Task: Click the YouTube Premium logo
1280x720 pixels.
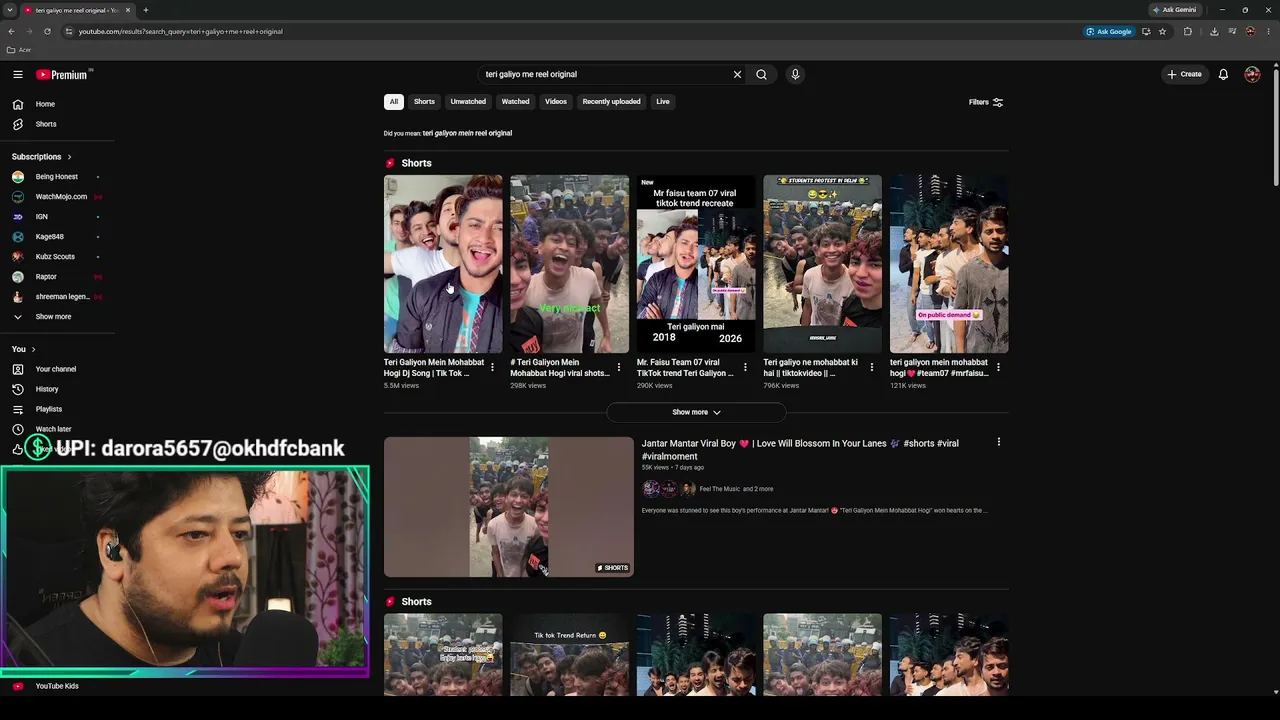Action: tap(62, 74)
